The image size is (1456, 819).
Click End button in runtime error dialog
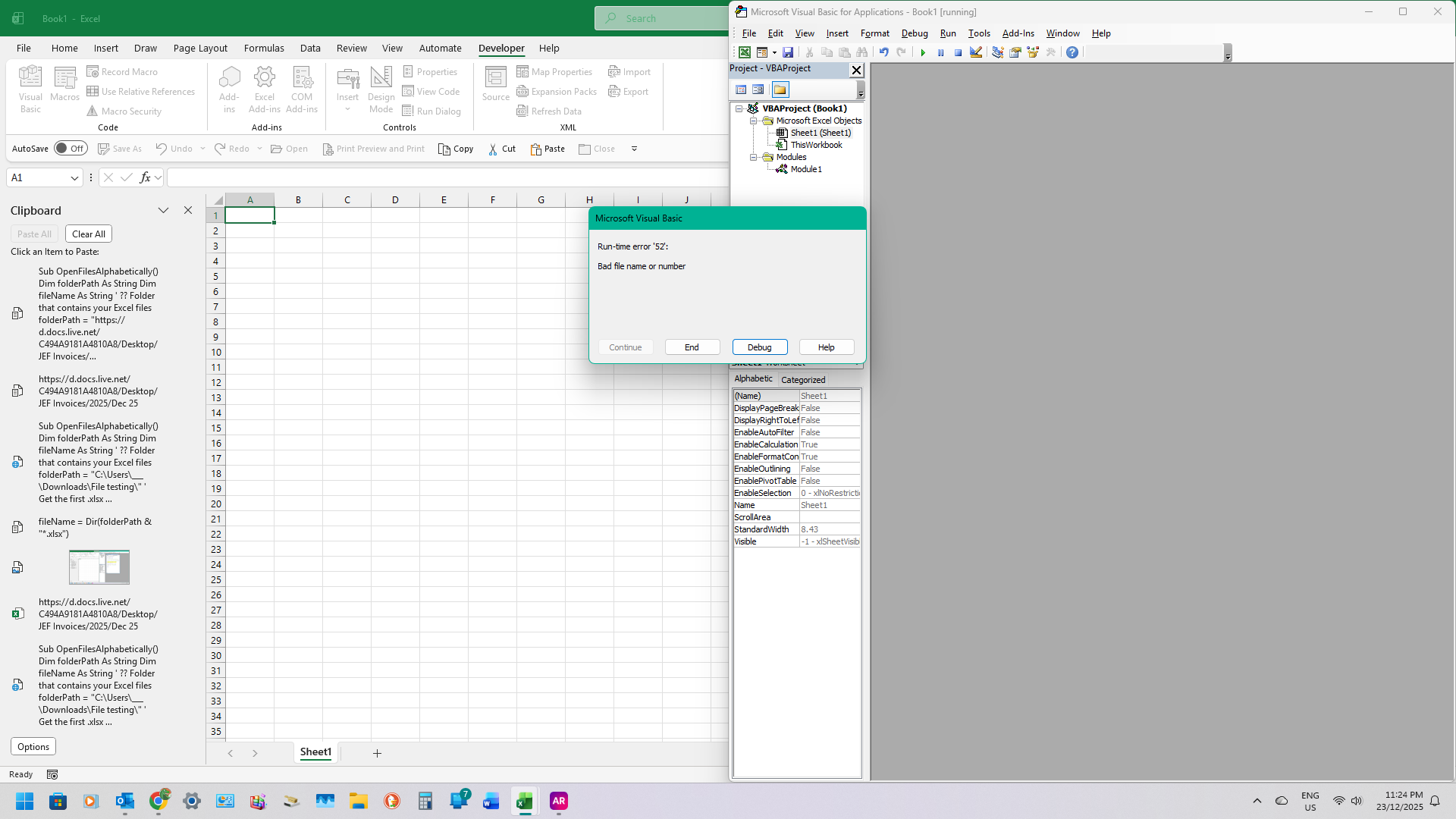692,347
